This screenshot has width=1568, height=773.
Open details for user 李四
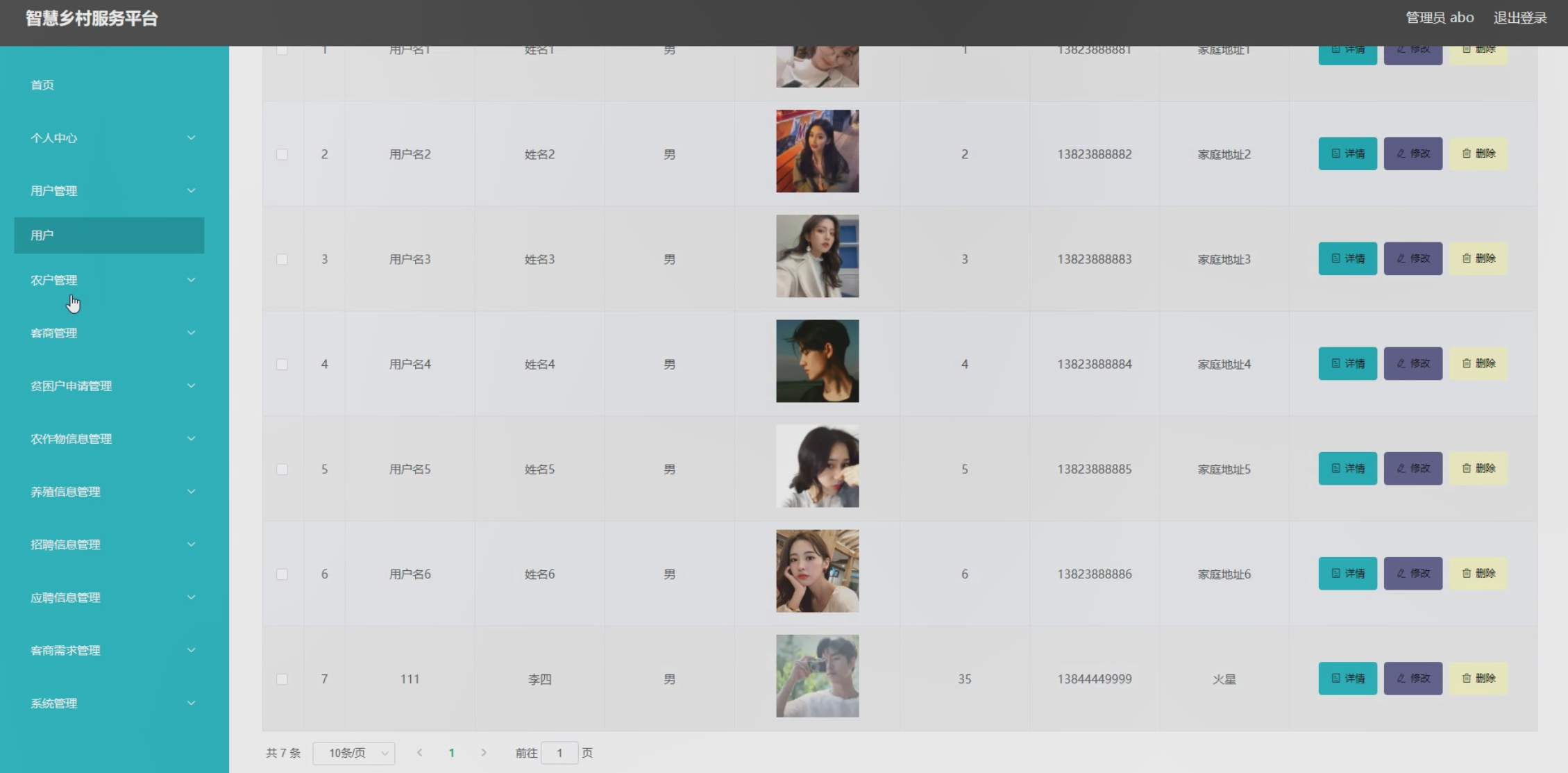coord(1347,678)
